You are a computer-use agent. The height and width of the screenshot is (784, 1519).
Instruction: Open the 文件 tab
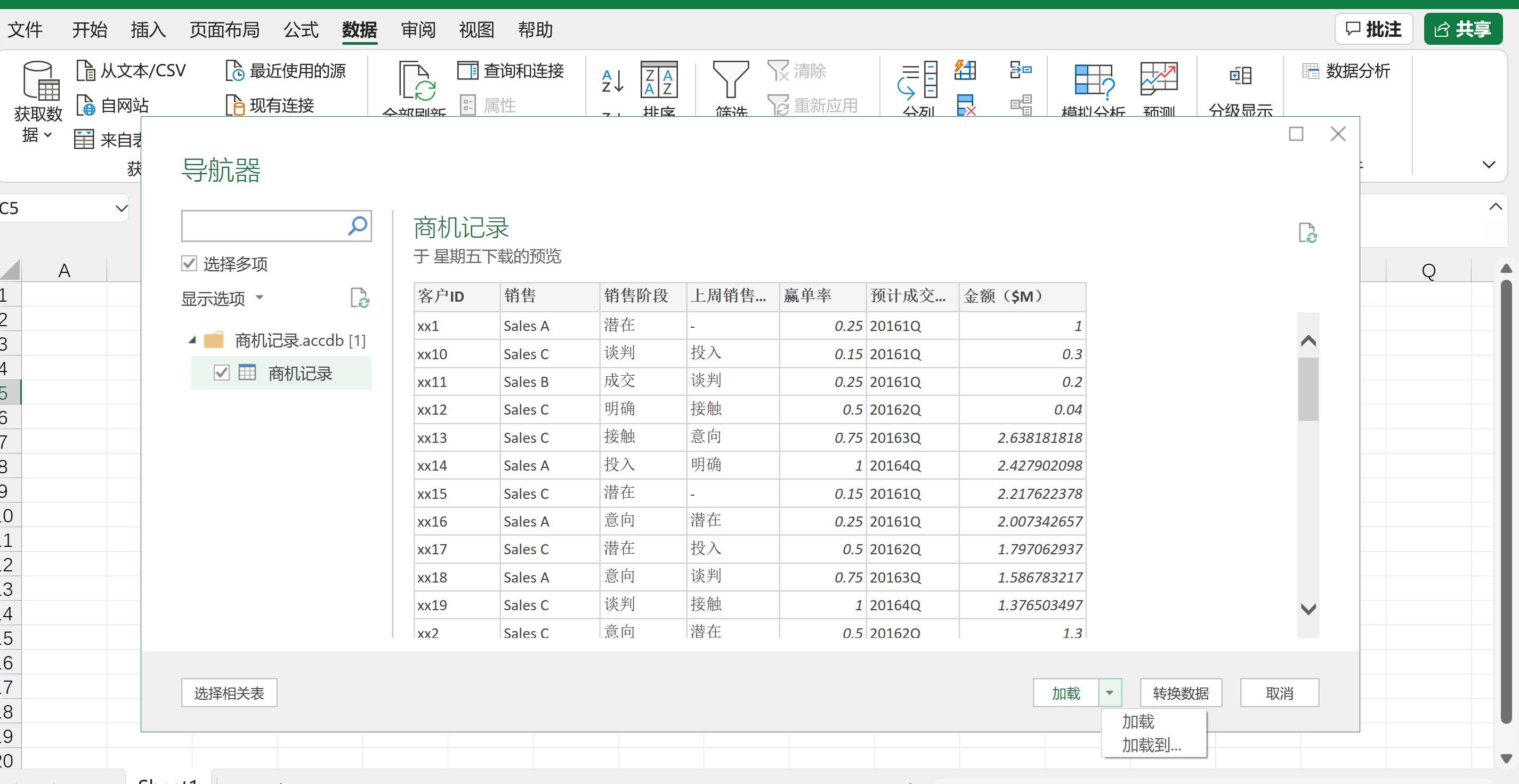[x=26, y=29]
